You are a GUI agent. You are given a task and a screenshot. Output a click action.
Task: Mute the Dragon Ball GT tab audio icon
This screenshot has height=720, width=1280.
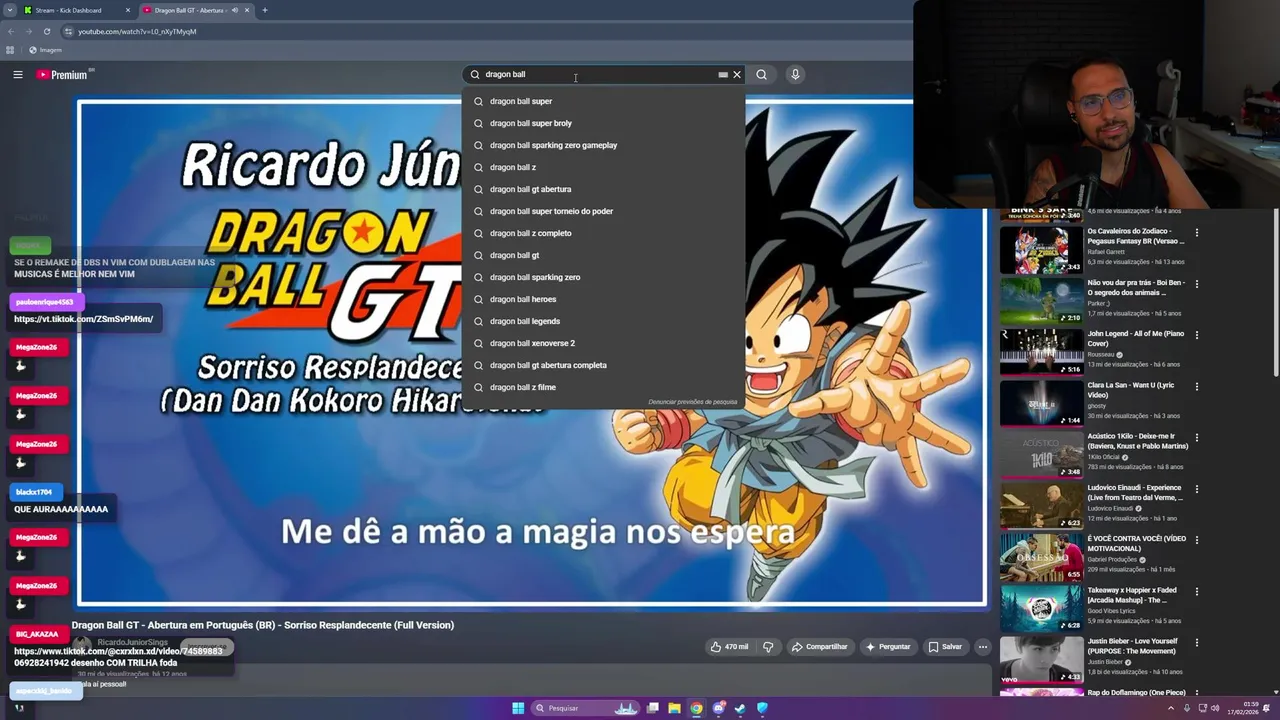[x=235, y=10]
